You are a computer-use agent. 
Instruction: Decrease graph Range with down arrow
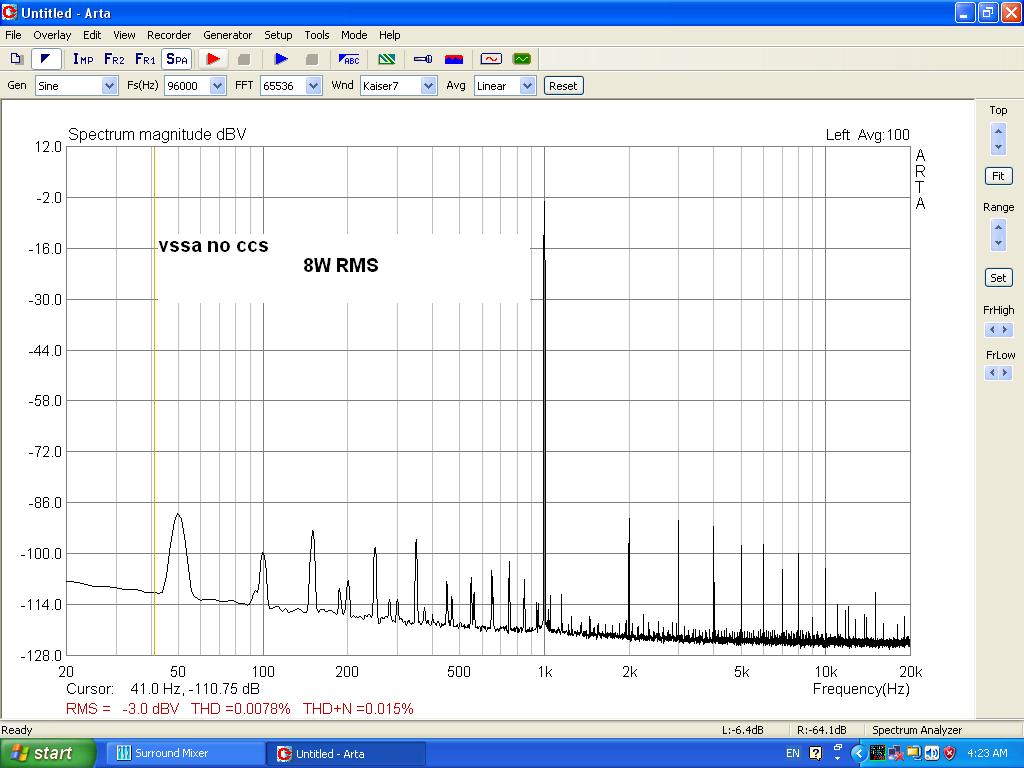[998, 243]
